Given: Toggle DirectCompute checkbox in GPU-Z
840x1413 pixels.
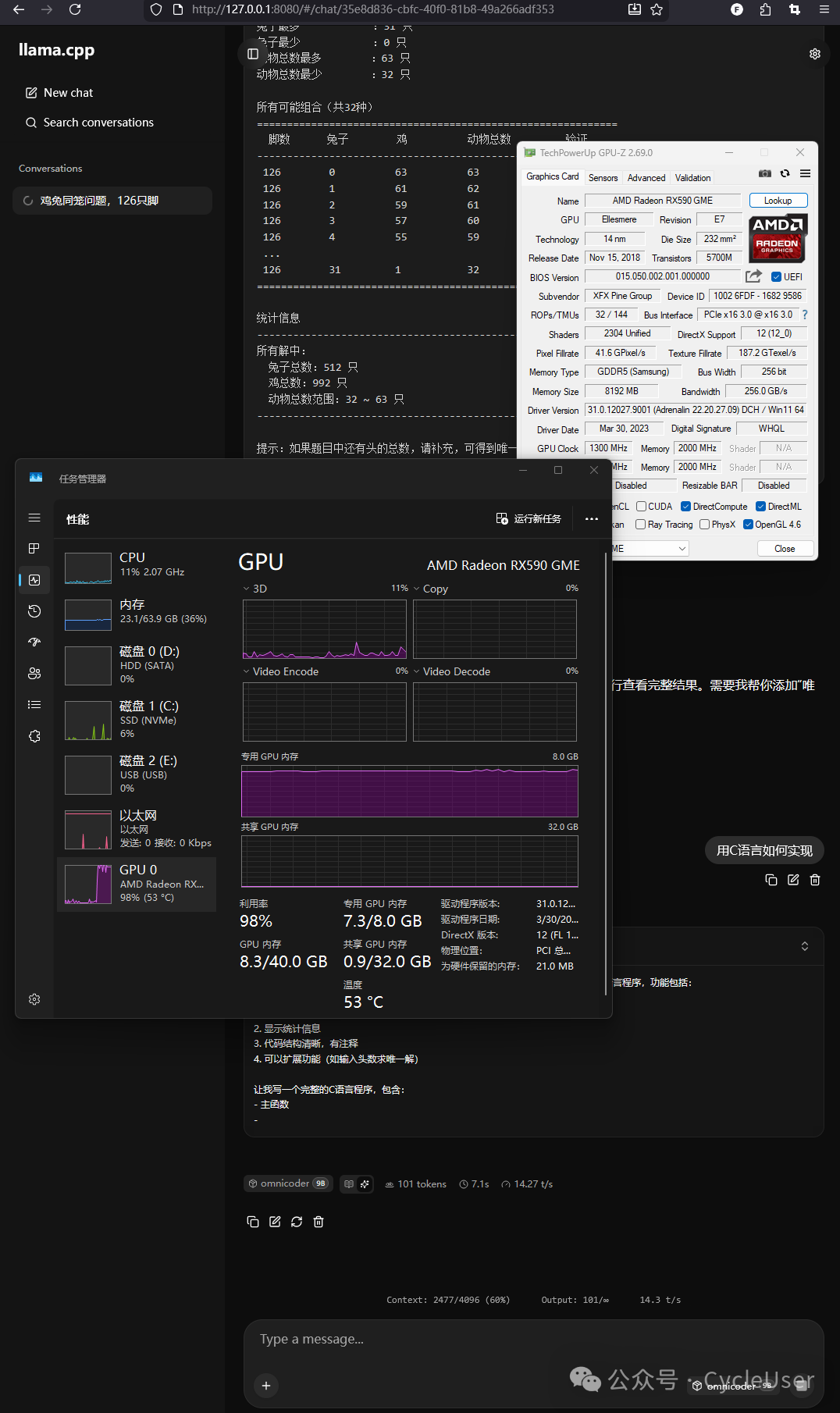Looking at the screenshot, I should pyautogui.click(x=685, y=507).
